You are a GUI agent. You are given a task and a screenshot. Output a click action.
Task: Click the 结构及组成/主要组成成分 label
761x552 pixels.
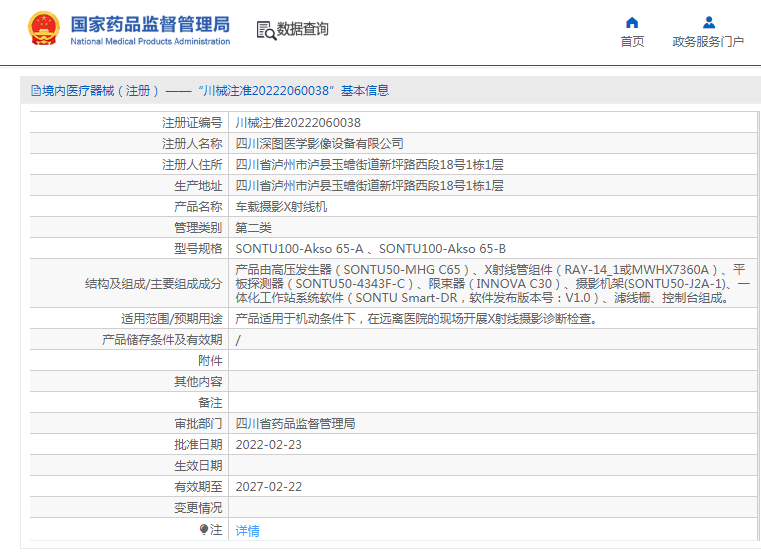(x=153, y=284)
